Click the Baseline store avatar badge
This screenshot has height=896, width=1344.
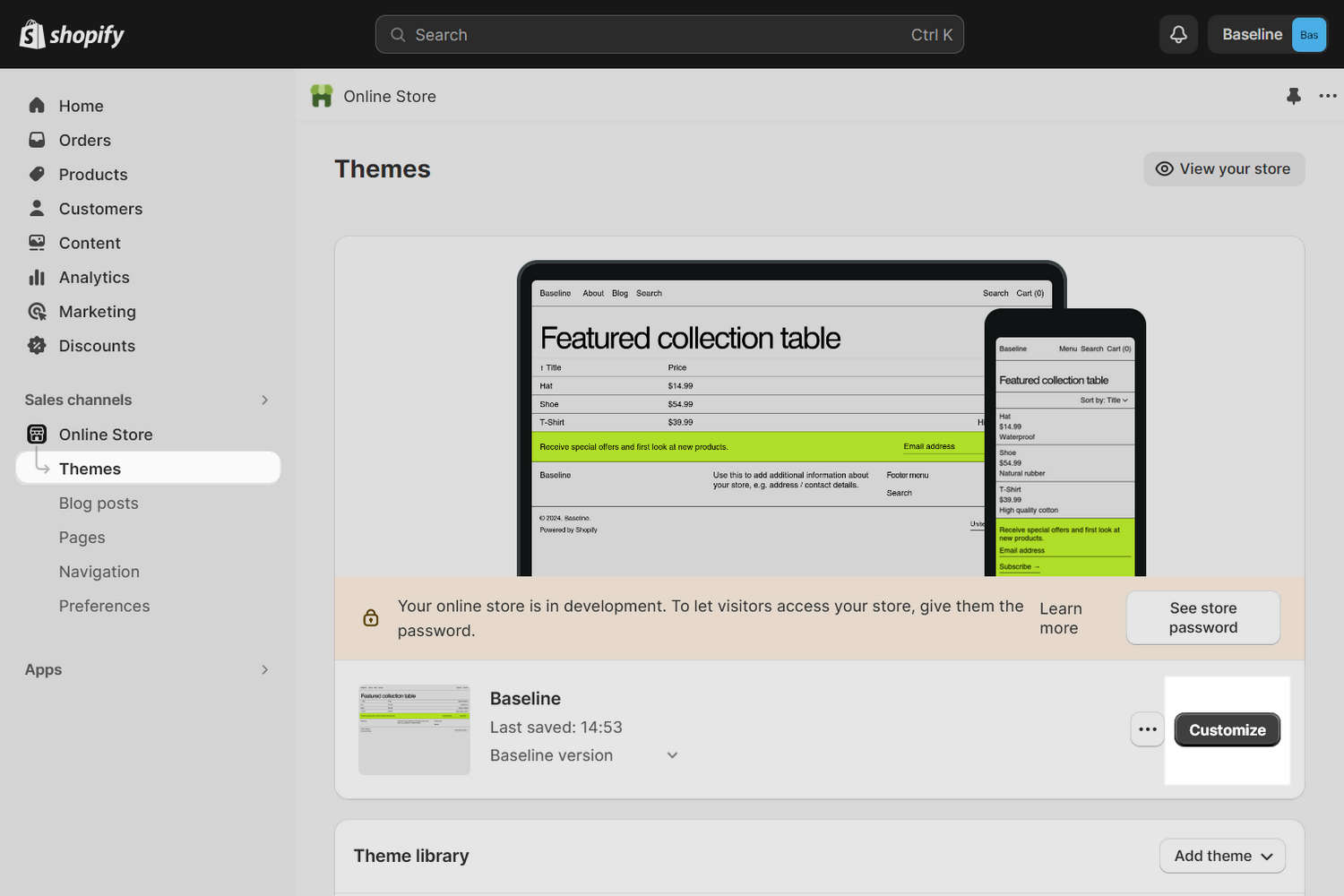click(x=1309, y=34)
